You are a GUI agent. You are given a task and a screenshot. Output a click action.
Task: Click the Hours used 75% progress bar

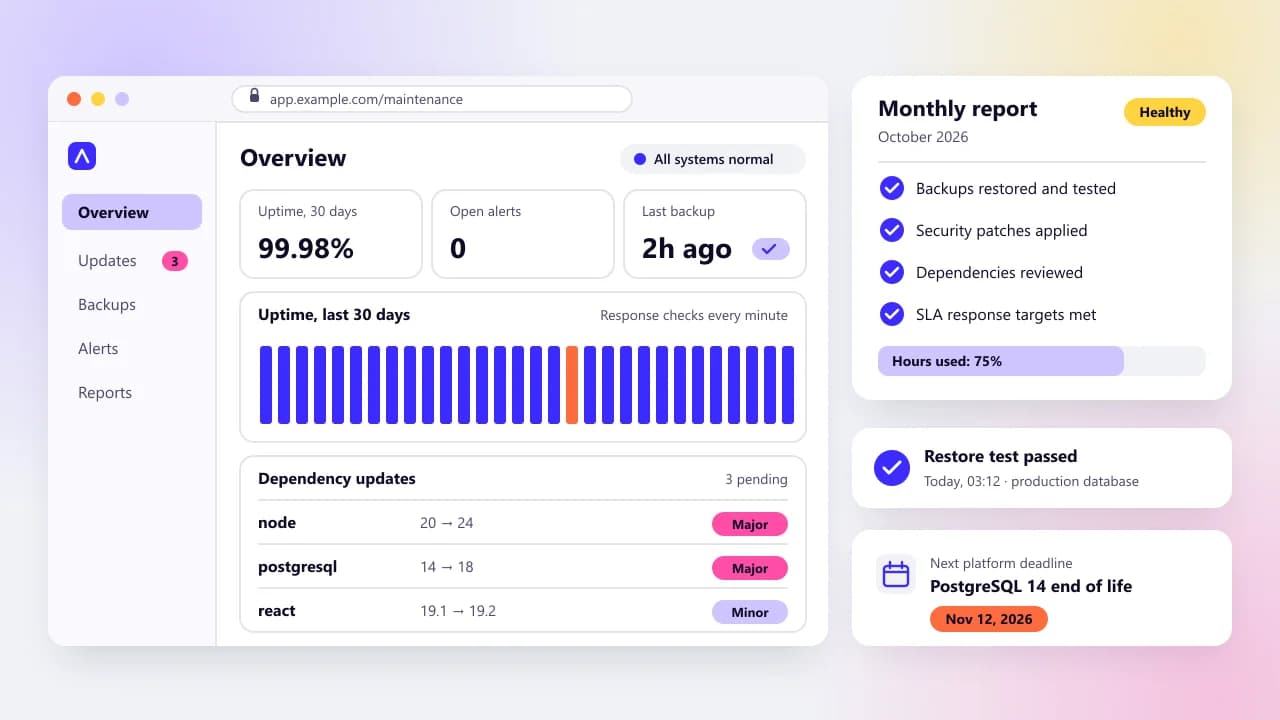[1042, 361]
